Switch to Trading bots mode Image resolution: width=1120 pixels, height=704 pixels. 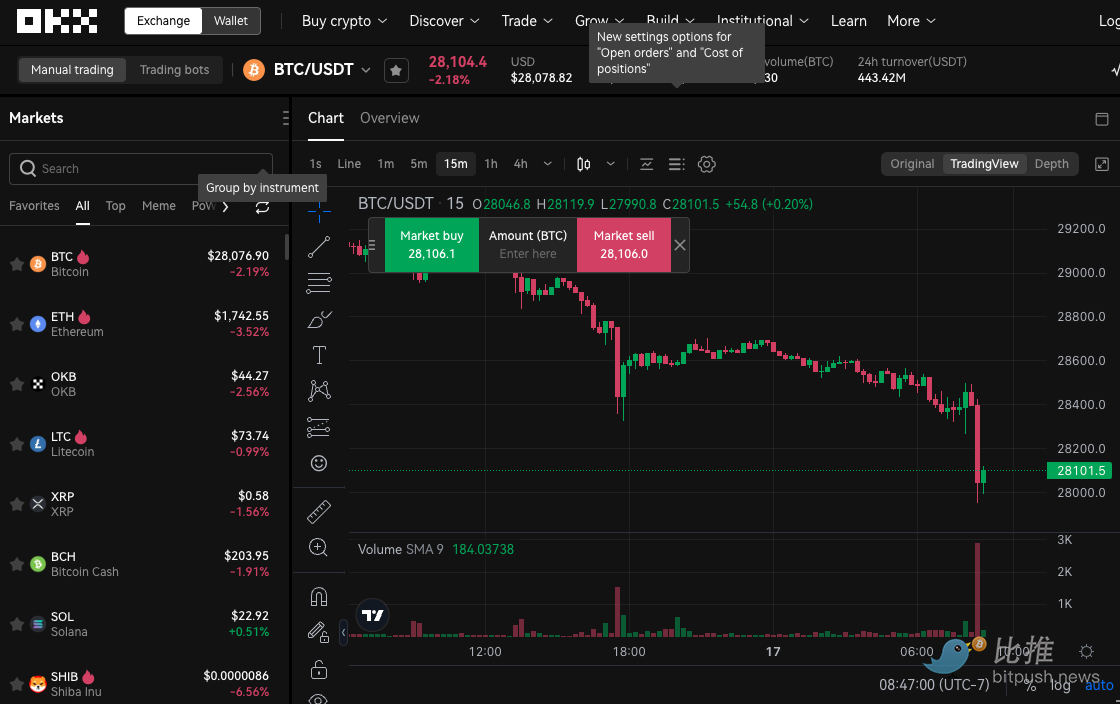[174, 70]
